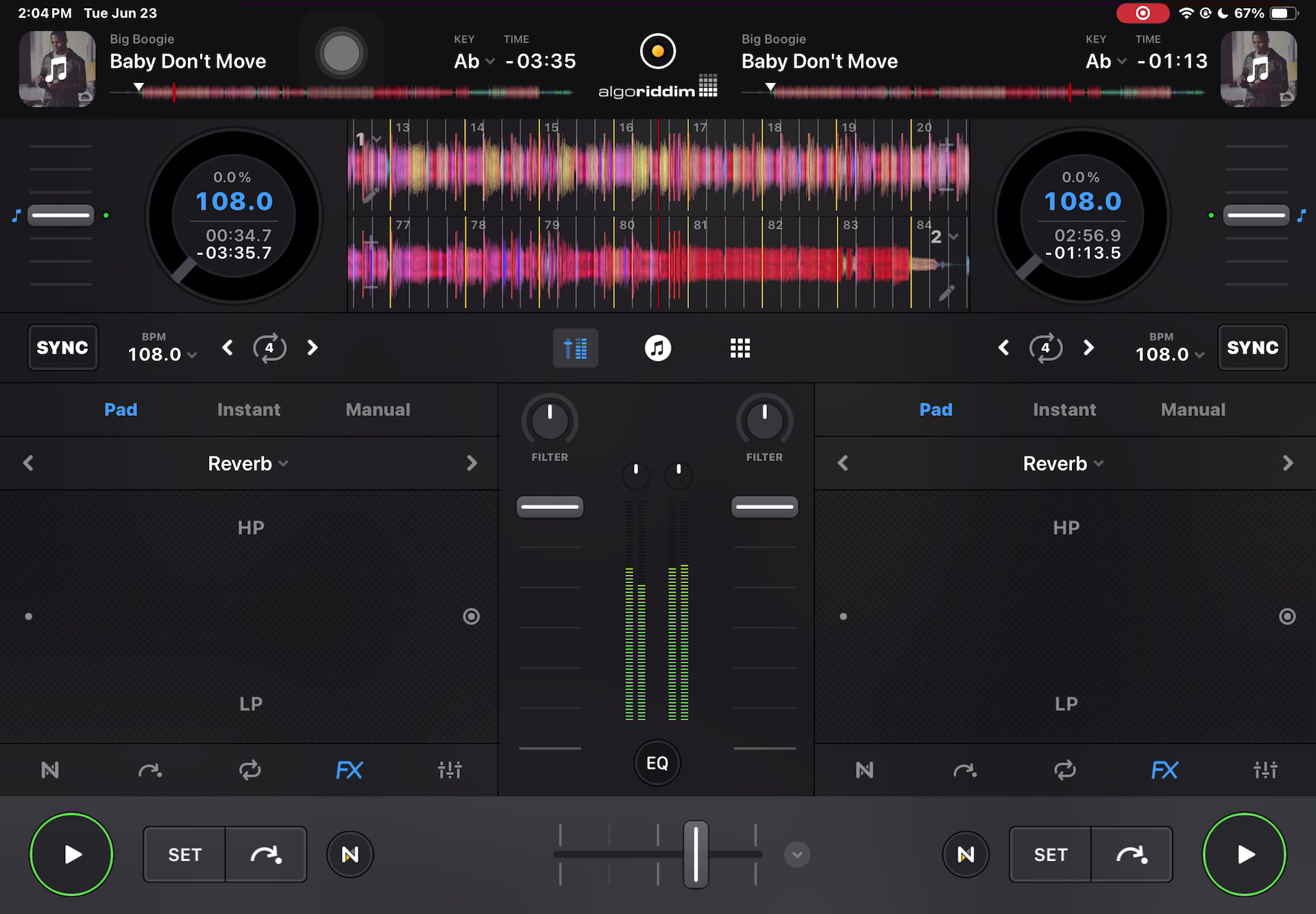
Task: Switch to the left deck Instant tab
Action: tap(249, 410)
